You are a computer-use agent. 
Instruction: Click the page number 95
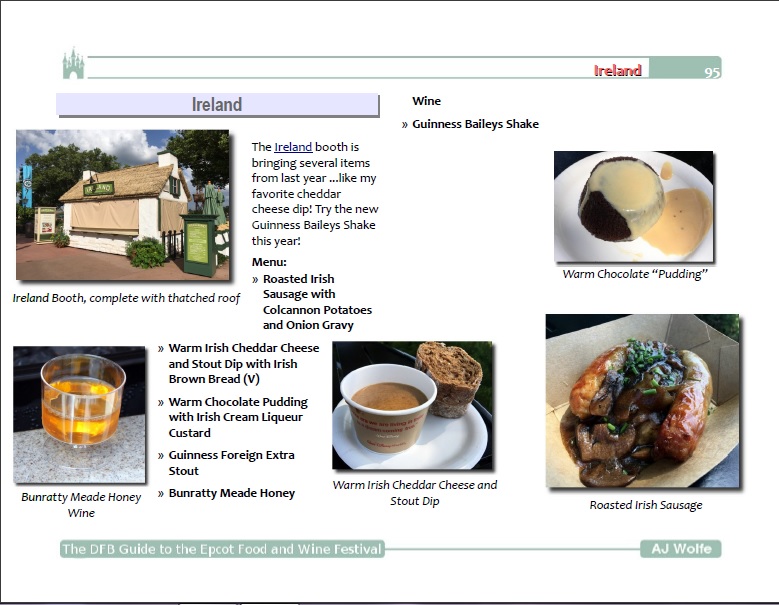(x=711, y=72)
